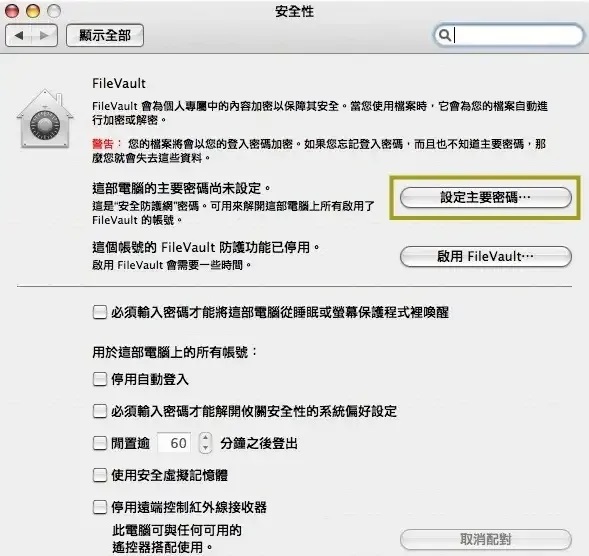Toggle 使用安全虛擬記憶體 checkbox
The height and width of the screenshot is (556, 589).
click(100, 475)
